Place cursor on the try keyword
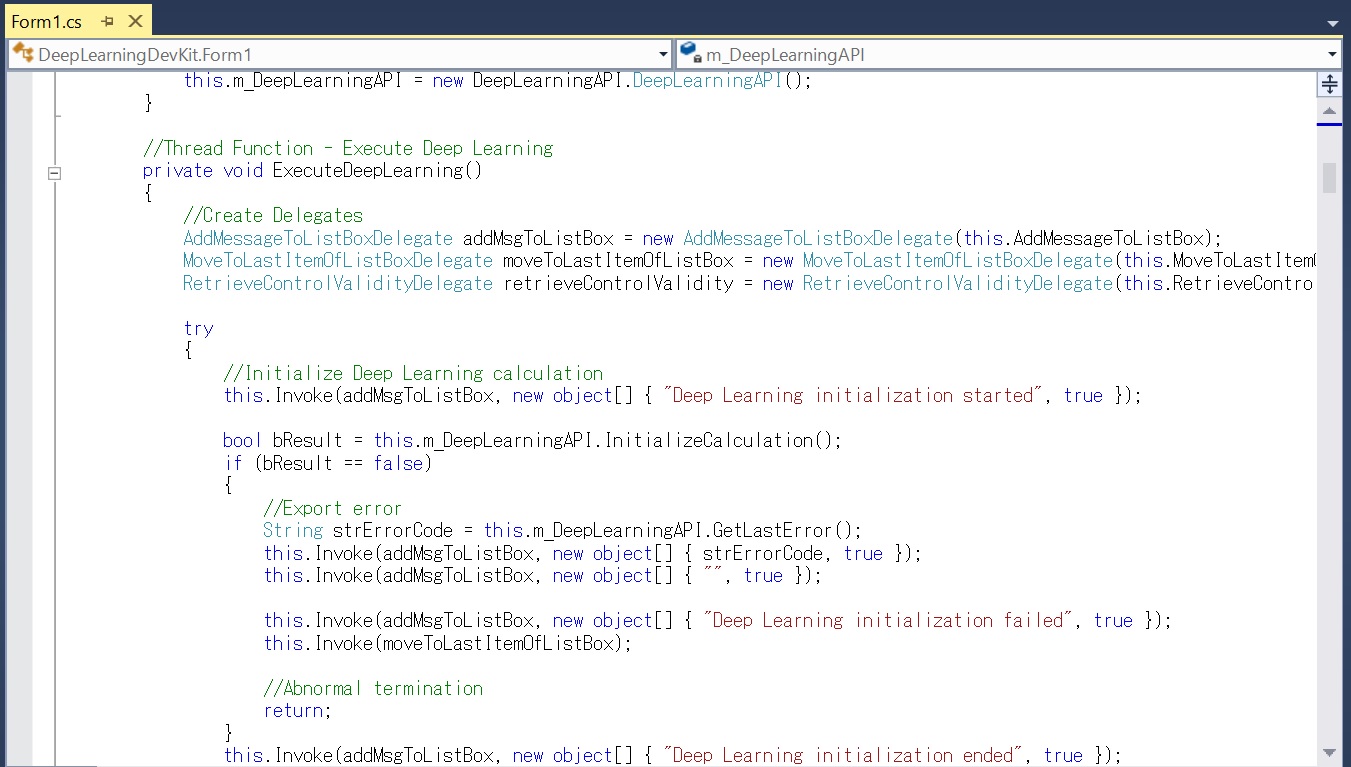1351x767 pixels. pyautogui.click(x=198, y=328)
